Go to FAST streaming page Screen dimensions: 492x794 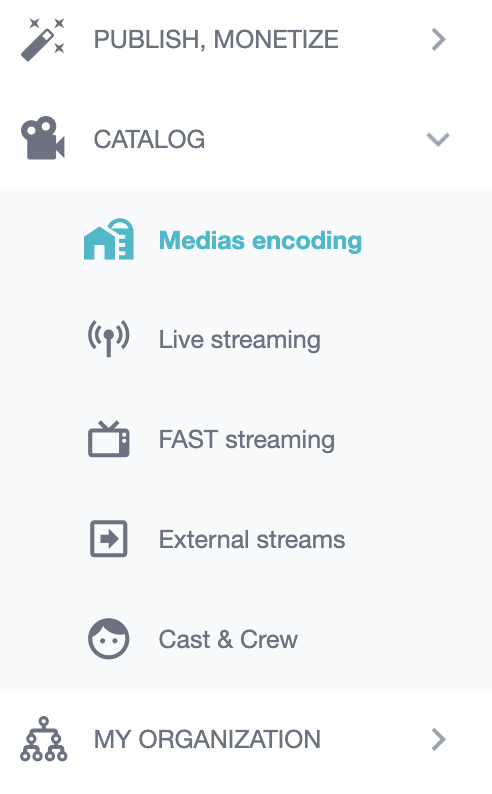point(247,439)
